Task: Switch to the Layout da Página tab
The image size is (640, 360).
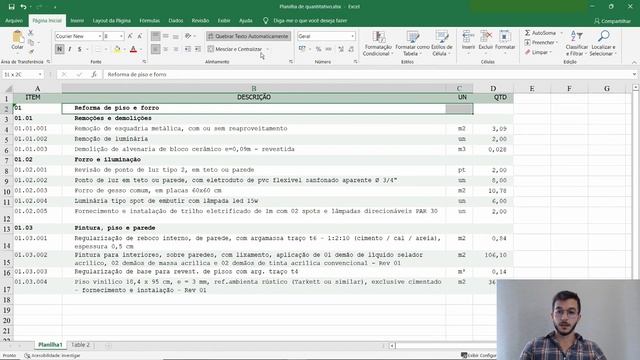Action: (x=111, y=20)
